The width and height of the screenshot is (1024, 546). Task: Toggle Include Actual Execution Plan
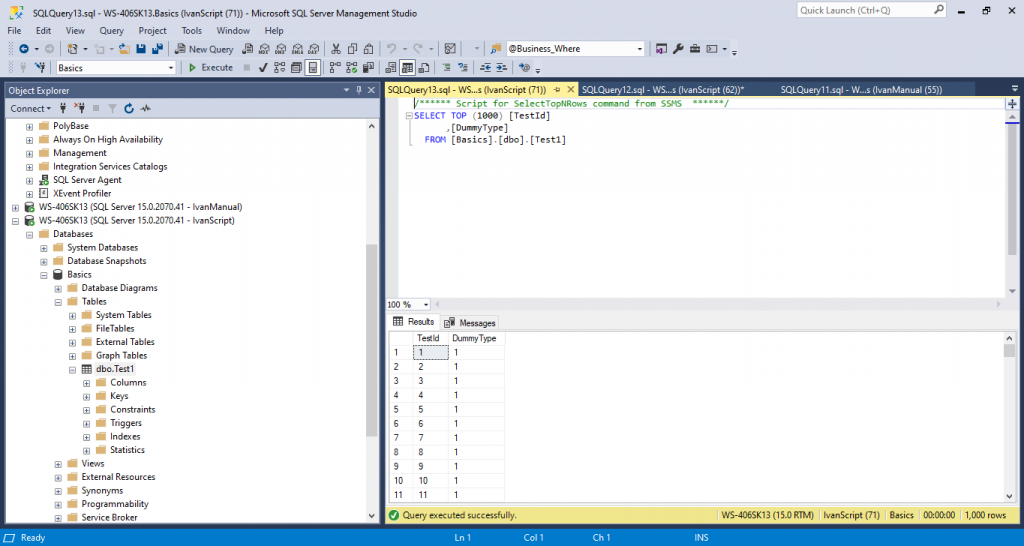(x=335, y=67)
